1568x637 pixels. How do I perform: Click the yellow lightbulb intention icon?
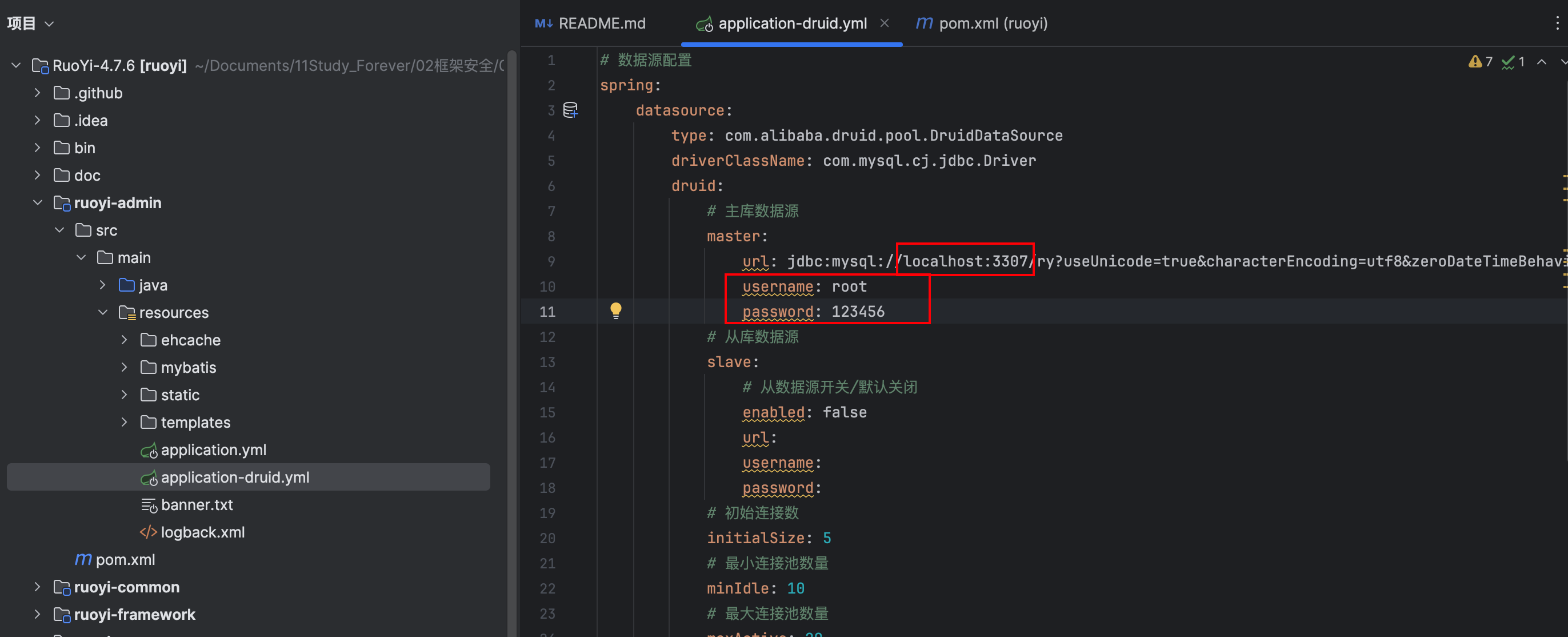[x=615, y=310]
